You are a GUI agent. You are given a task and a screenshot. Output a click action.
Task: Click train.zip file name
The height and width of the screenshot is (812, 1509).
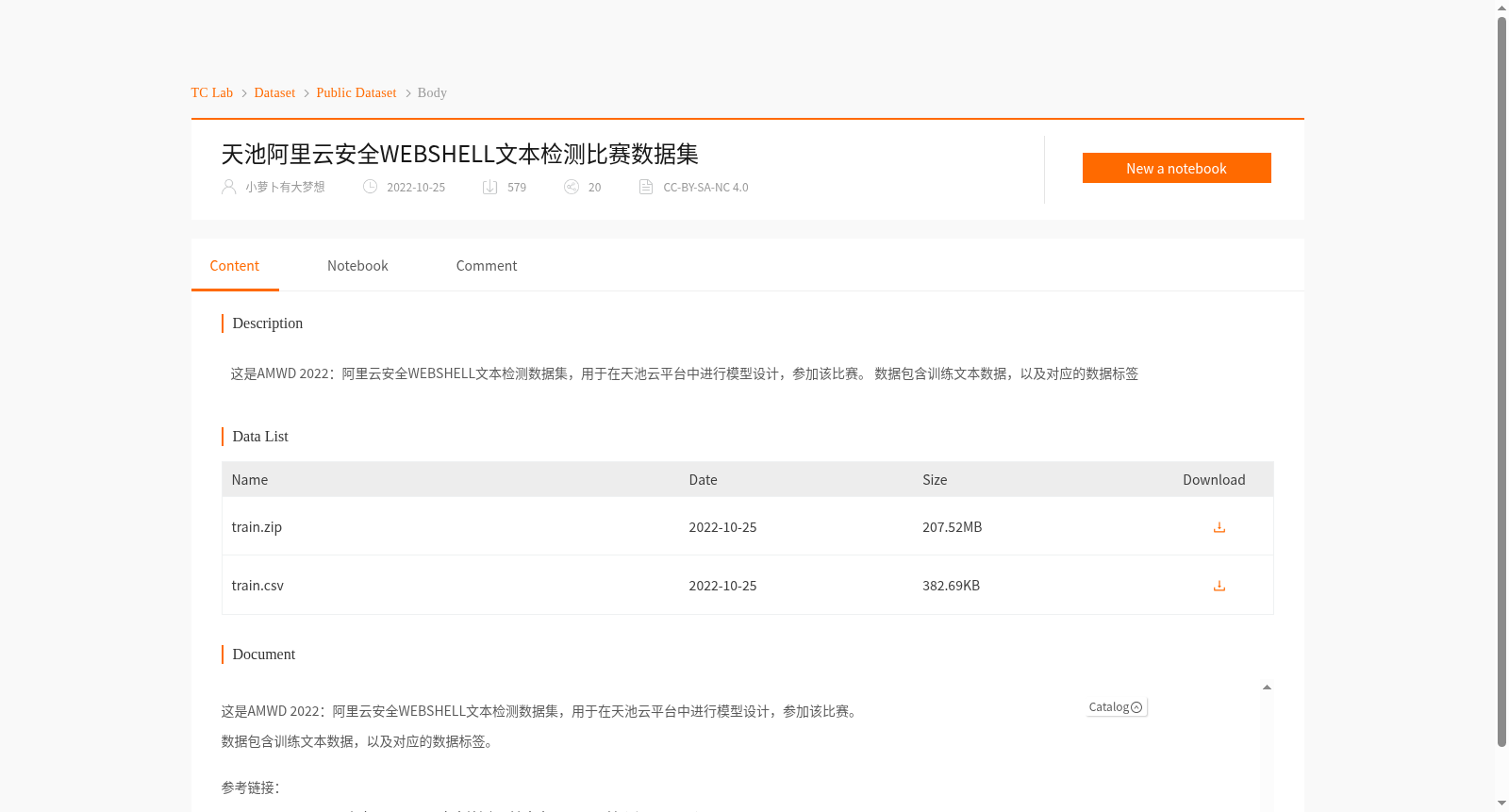[257, 527]
